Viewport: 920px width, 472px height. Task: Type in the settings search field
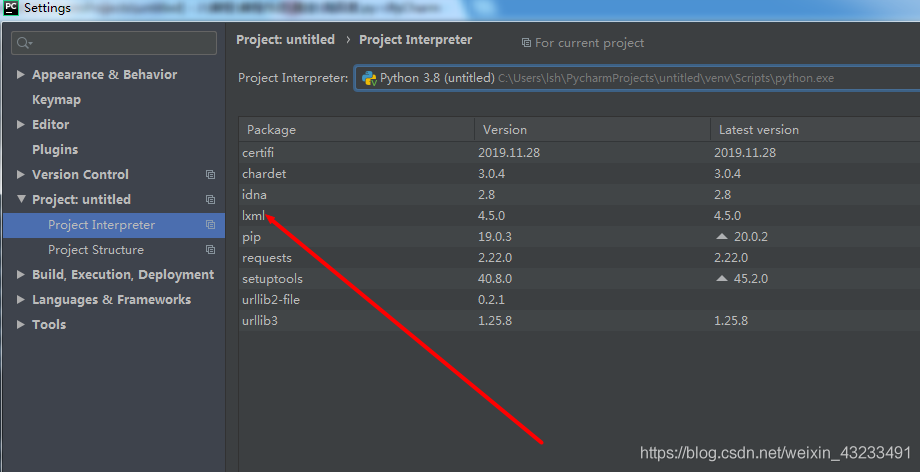(x=120, y=43)
